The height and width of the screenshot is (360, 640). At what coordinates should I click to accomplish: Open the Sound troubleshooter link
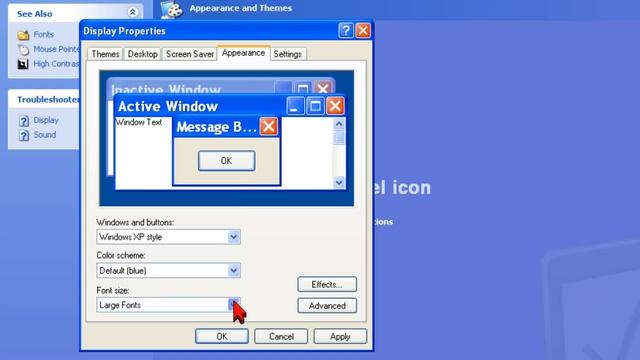coord(45,135)
